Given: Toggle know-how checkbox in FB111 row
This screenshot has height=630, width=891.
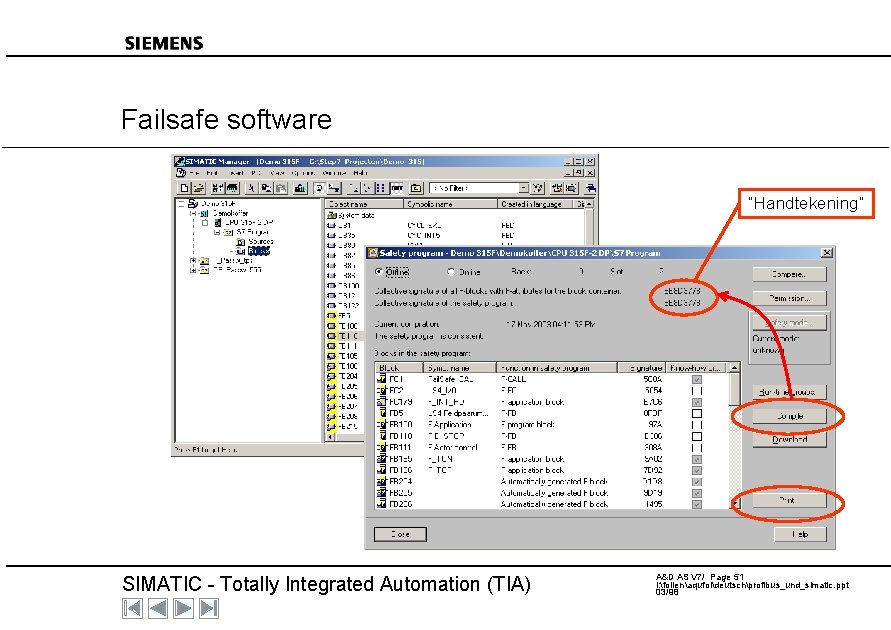Looking at the screenshot, I should [x=697, y=448].
